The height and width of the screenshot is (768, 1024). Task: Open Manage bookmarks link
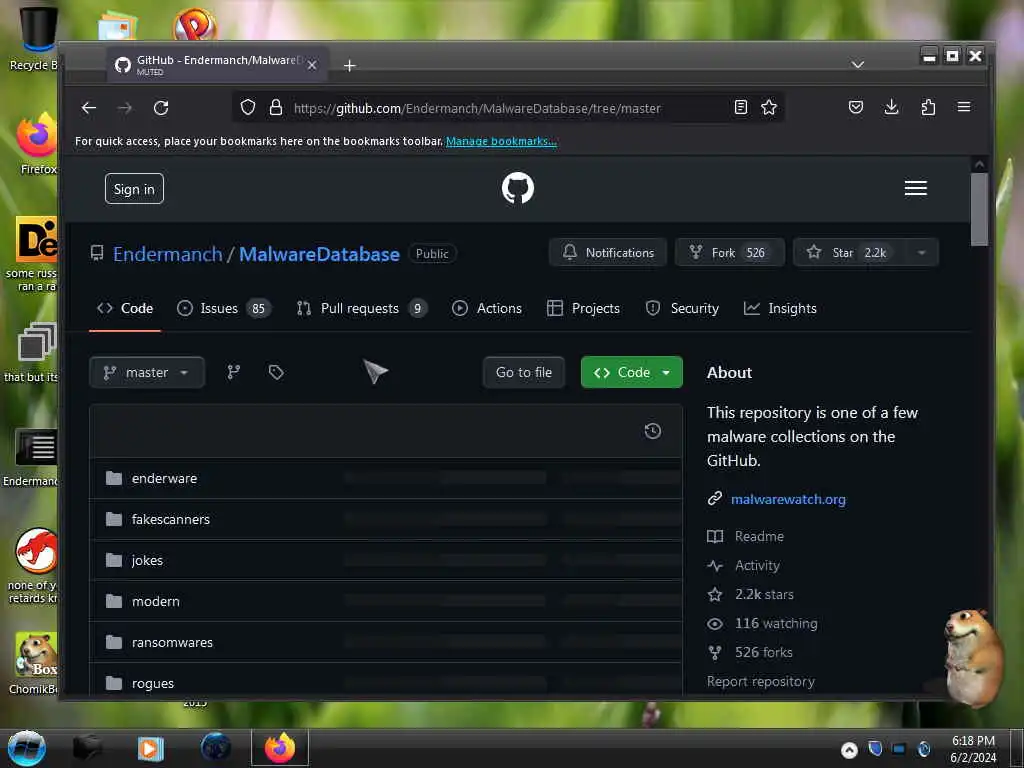point(501,141)
